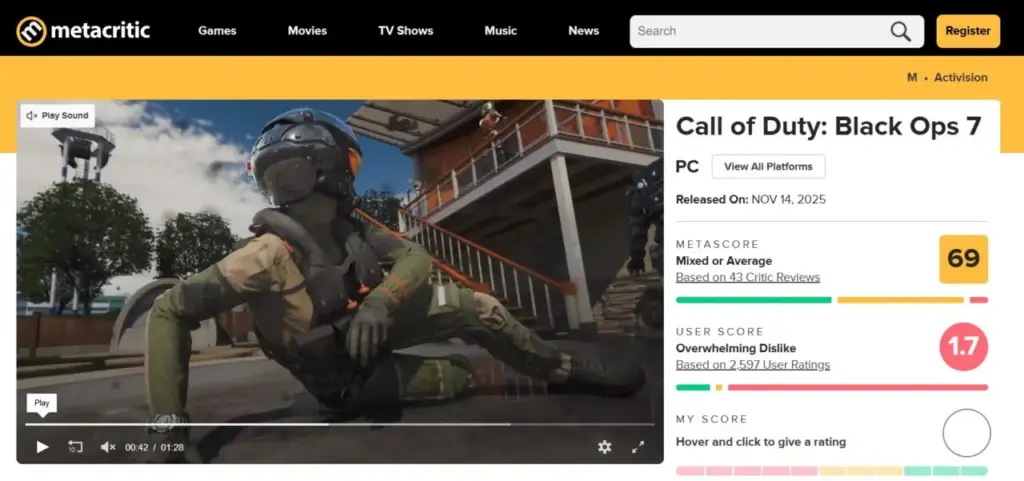Click the Metacritic logo icon

[x=31, y=31]
